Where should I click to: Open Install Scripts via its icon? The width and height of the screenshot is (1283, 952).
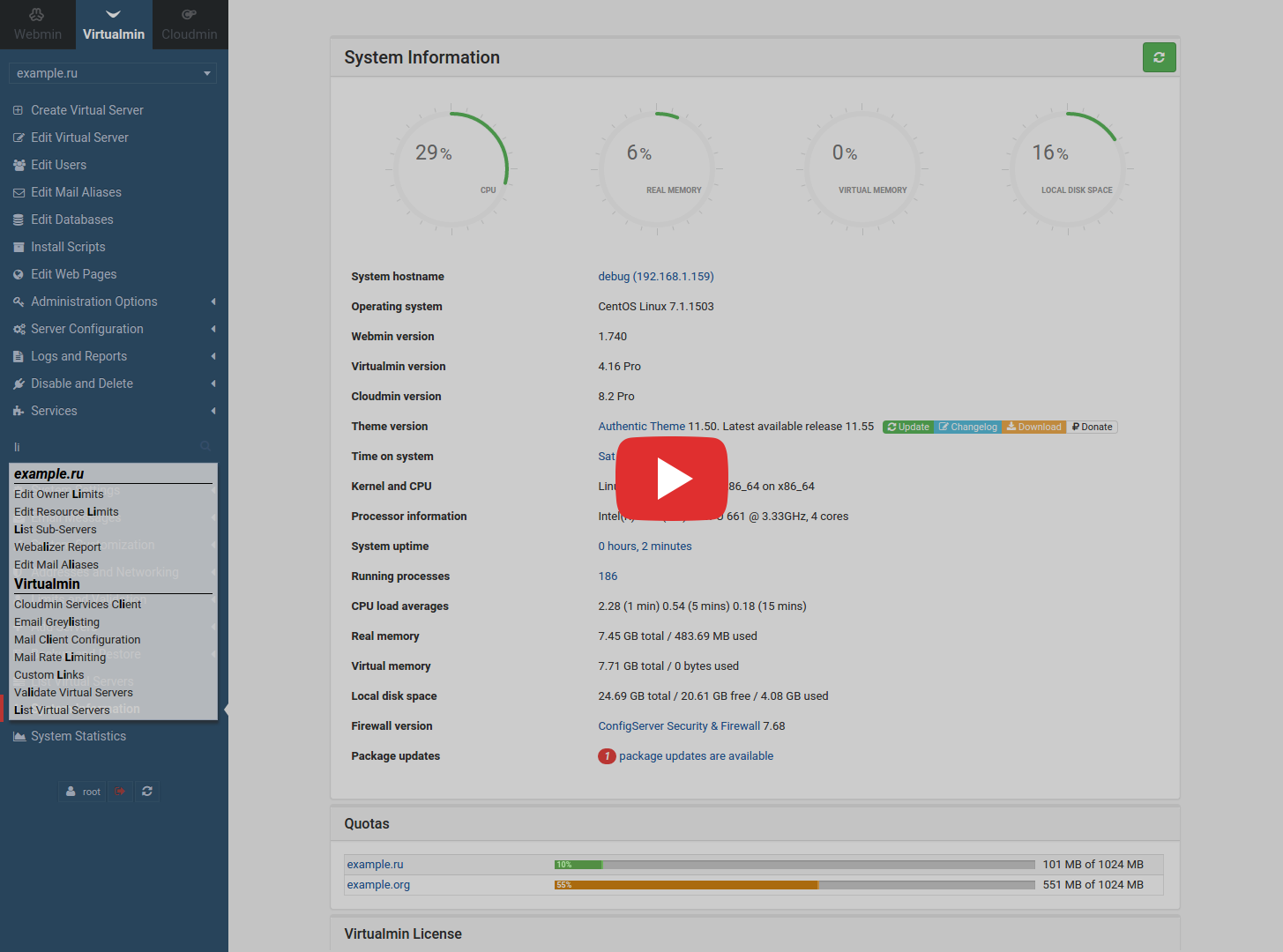pyautogui.click(x=18, y=247)
